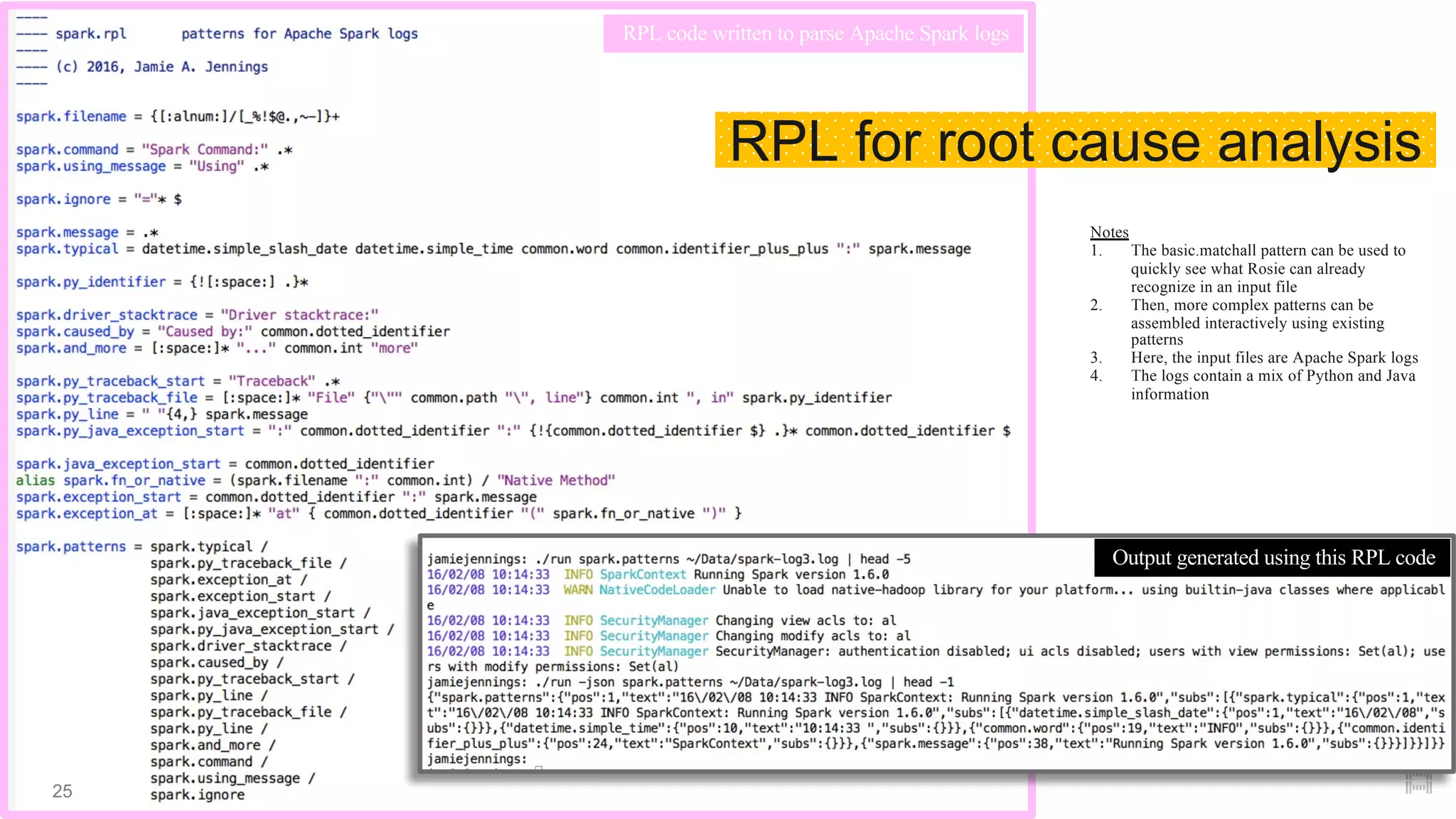This screenshot has width=1456, height=819.
Task: Click the './run -json spark.patterns' terminal command
Action: (690, 682)
